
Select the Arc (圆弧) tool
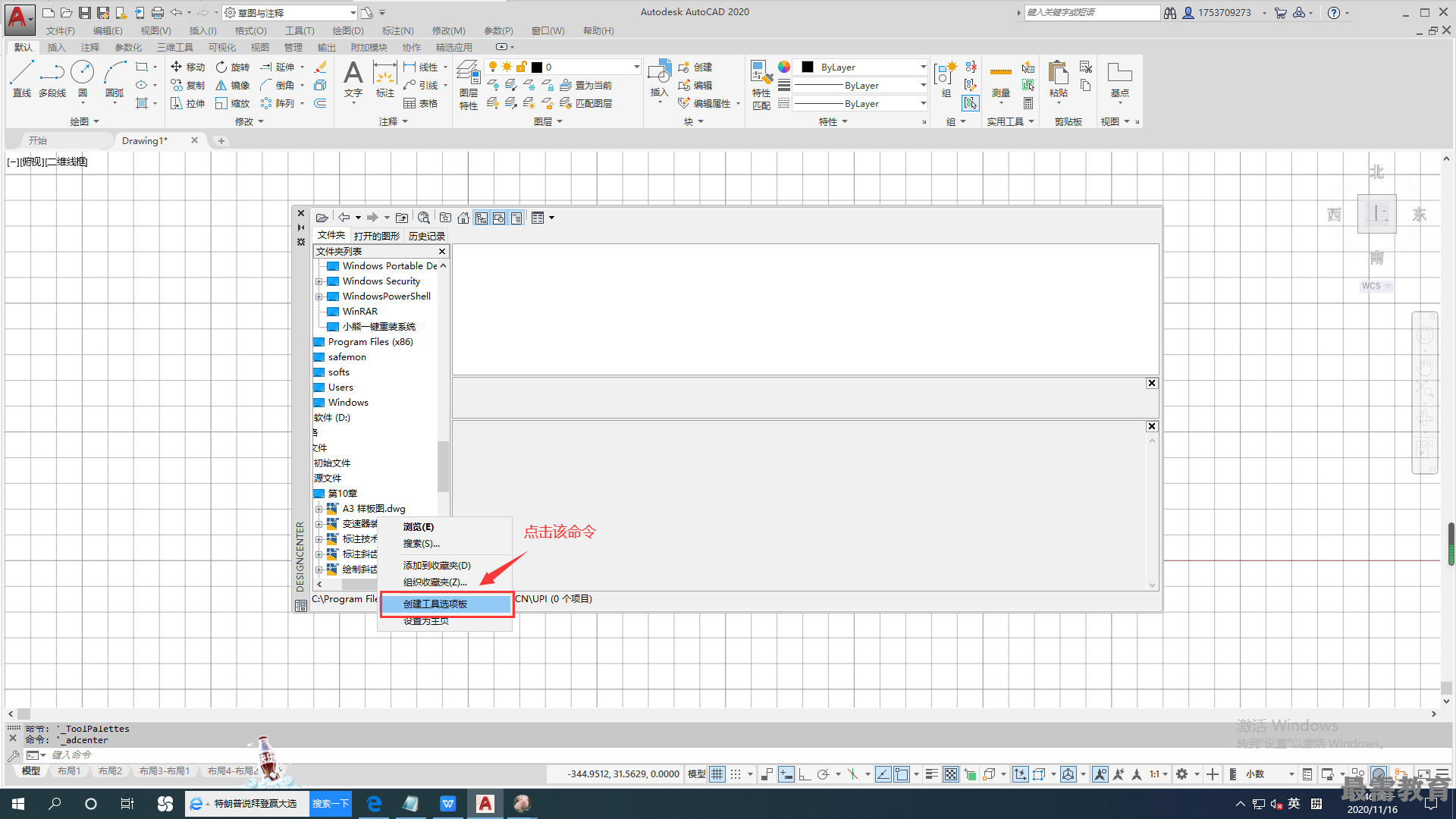115,79
